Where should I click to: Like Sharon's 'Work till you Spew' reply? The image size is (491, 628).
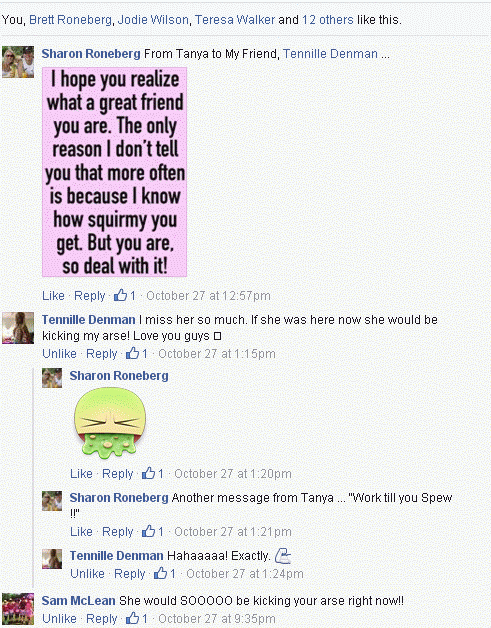[x=81, y=531]
